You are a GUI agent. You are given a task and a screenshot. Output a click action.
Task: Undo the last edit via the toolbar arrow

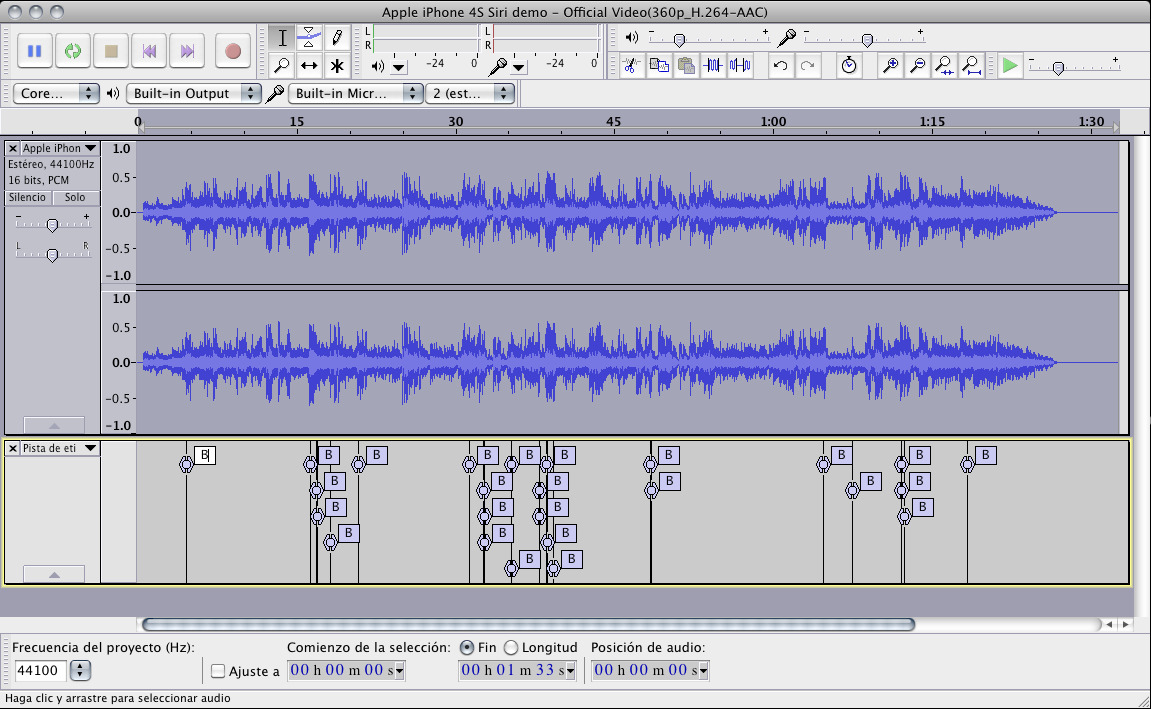[x=781, y=65]
